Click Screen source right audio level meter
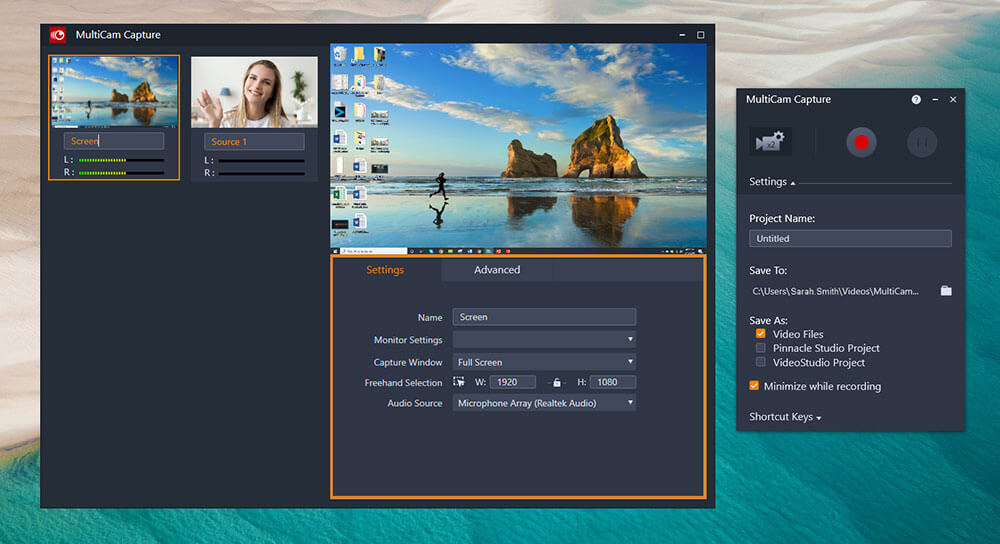This screenshot has height=544, width=1000. pos(121,173)
